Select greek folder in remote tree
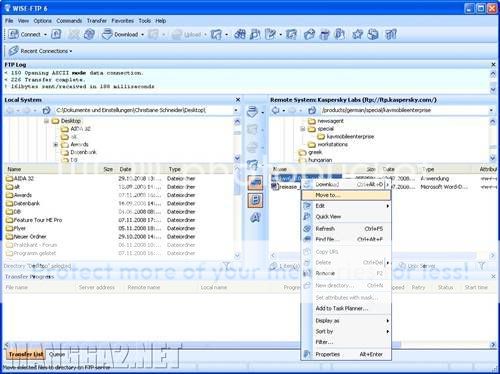This screenshot has height=374, width=500. [x=315, y=152]
